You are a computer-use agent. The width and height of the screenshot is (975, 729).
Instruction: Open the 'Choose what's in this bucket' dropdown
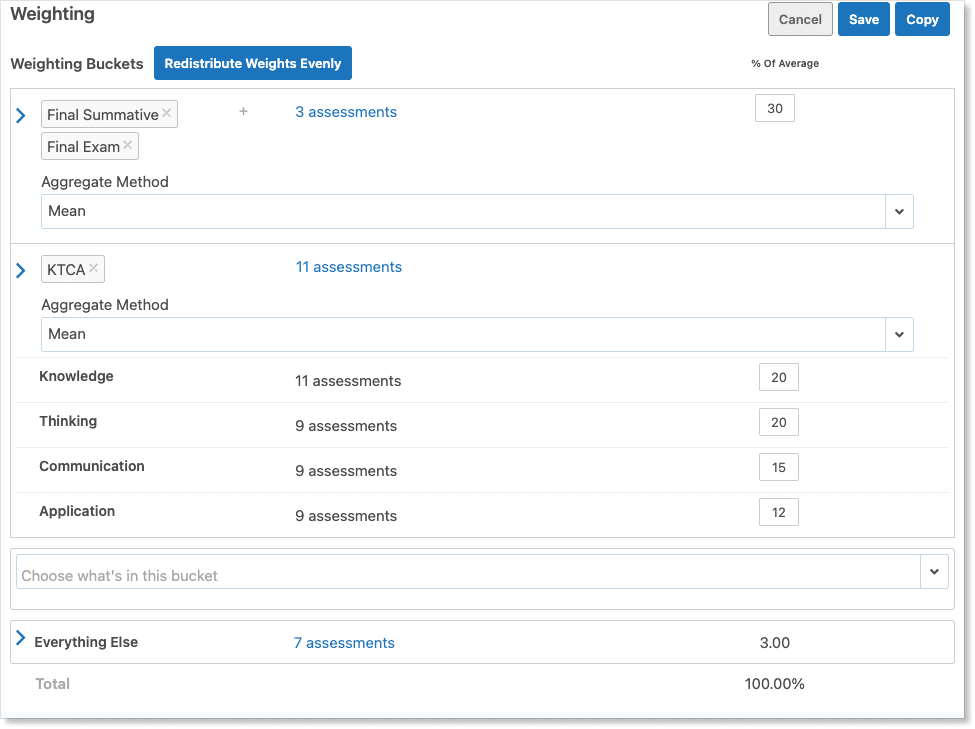(x=933, y=572)
